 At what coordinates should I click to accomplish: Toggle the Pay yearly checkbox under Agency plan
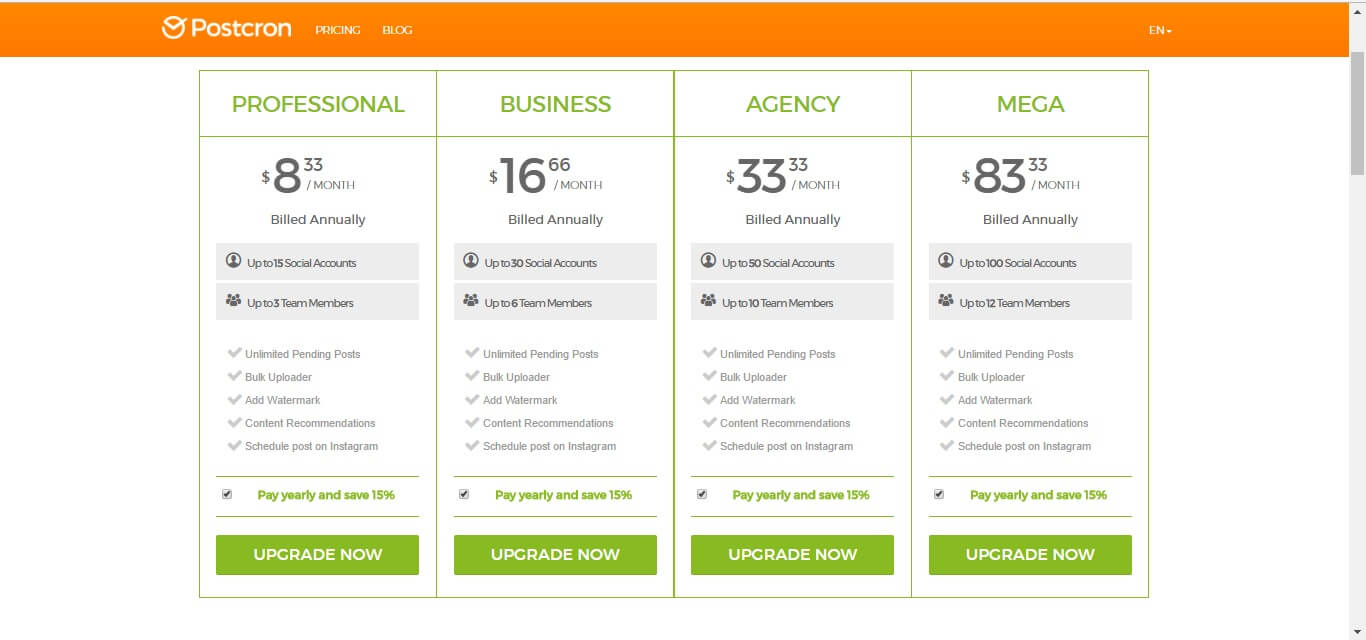pos(702,494)
